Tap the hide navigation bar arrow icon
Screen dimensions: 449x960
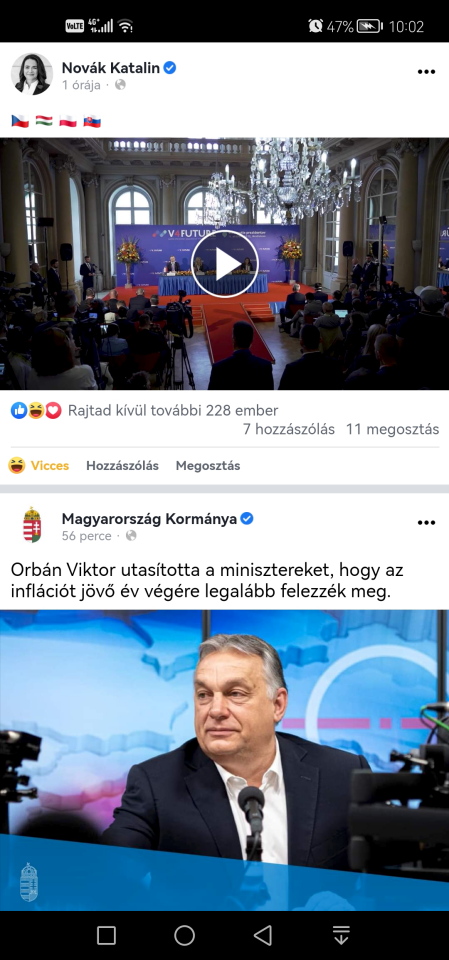click(341, 935)
